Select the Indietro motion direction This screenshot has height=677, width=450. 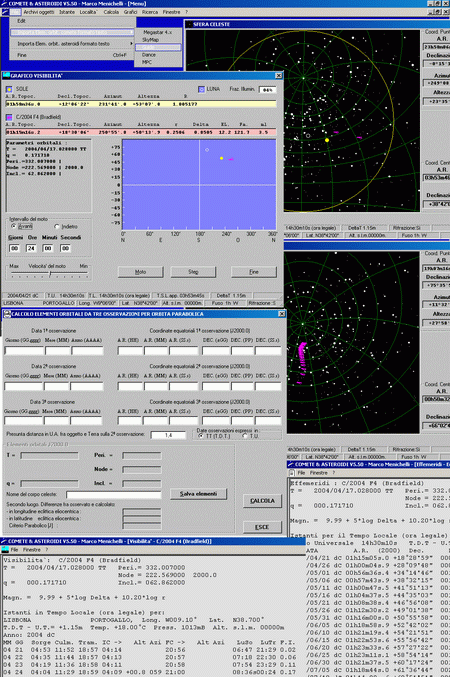pos(66,226)
